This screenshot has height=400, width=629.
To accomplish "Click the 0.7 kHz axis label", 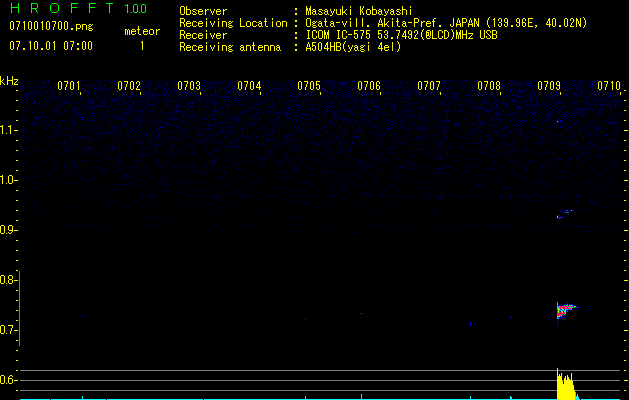I will point(9,330).
